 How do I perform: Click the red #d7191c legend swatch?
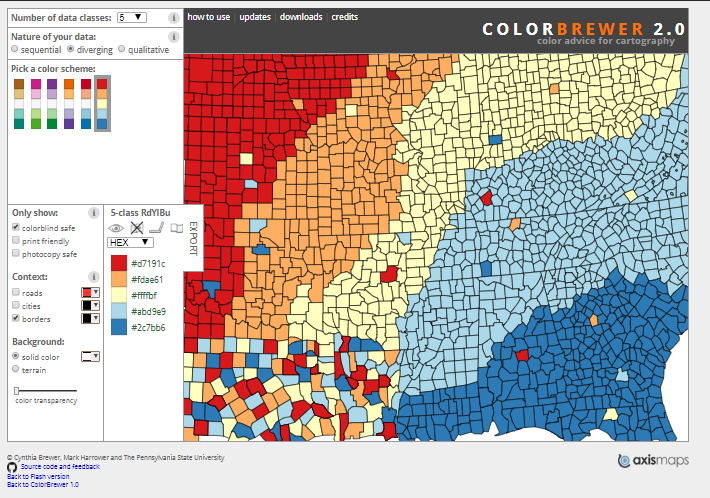(119, 263)
